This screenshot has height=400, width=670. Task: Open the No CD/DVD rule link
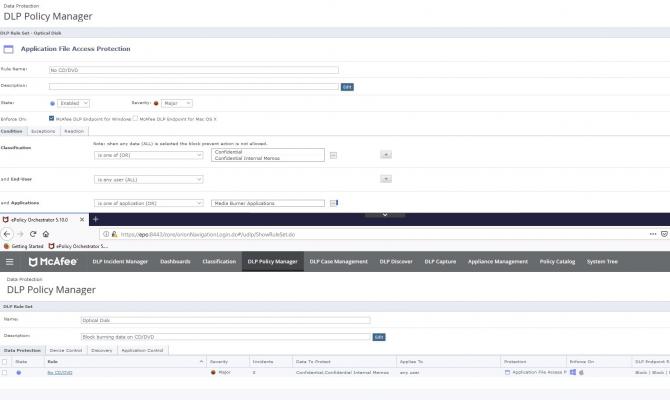(x=60, y=373)
